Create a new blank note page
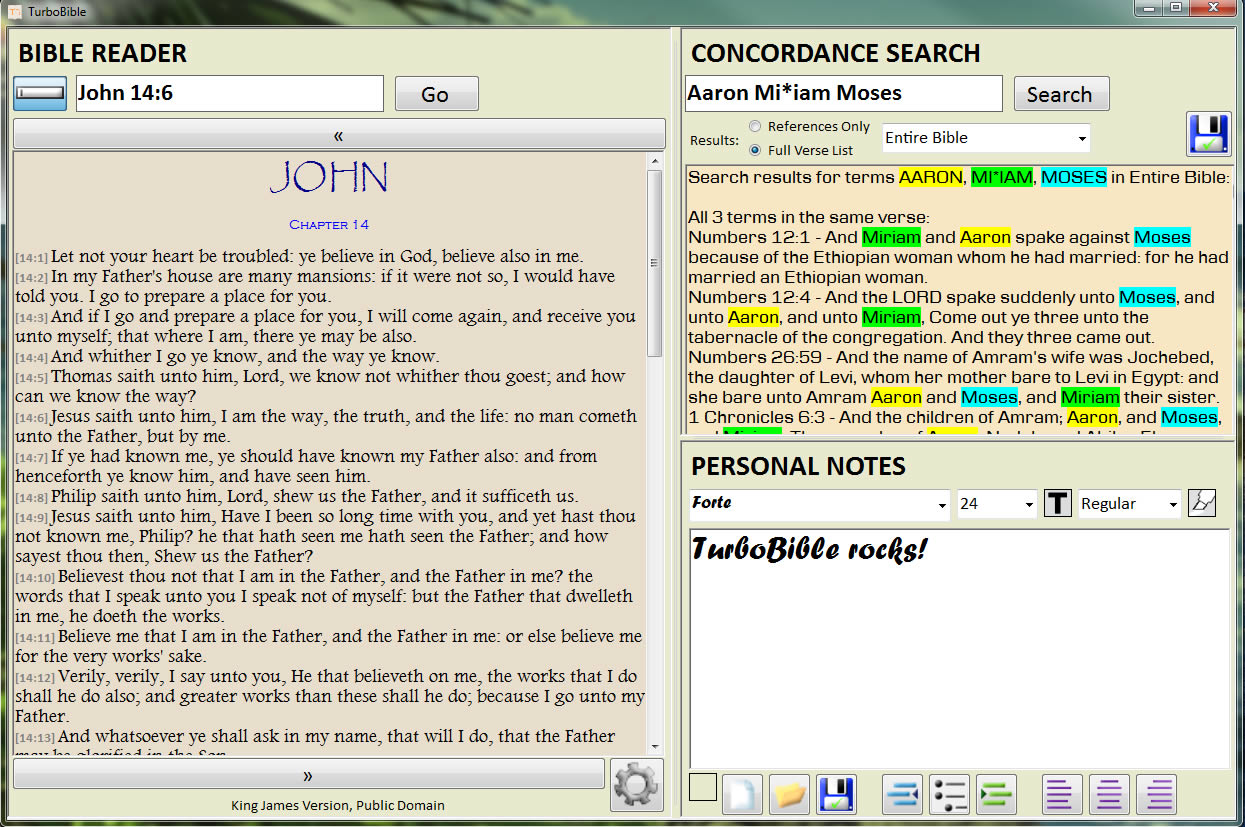The width and height of the screenshot is (1245, 827). pyautogui.click(x=743, y=795)
